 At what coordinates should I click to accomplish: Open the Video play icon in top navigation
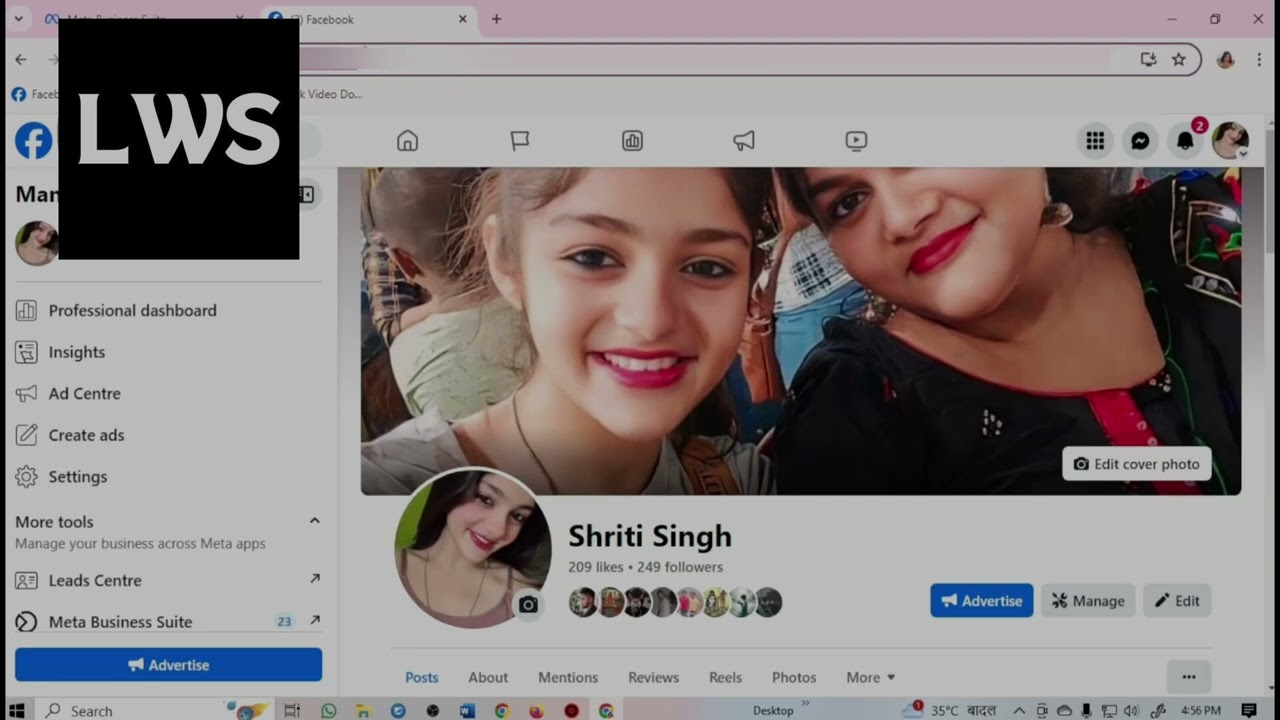click(856, 141)
